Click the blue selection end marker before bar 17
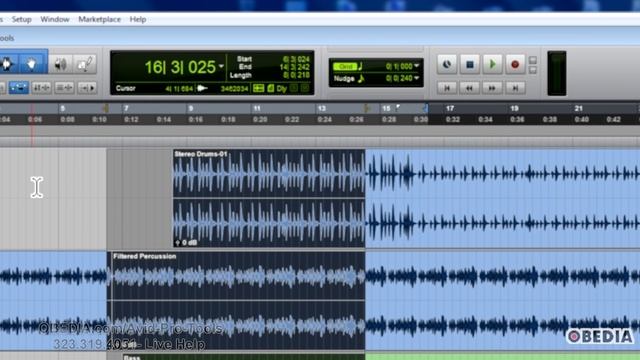The height and width of the screenshot is (360, 640). click(x=425, y=108)
